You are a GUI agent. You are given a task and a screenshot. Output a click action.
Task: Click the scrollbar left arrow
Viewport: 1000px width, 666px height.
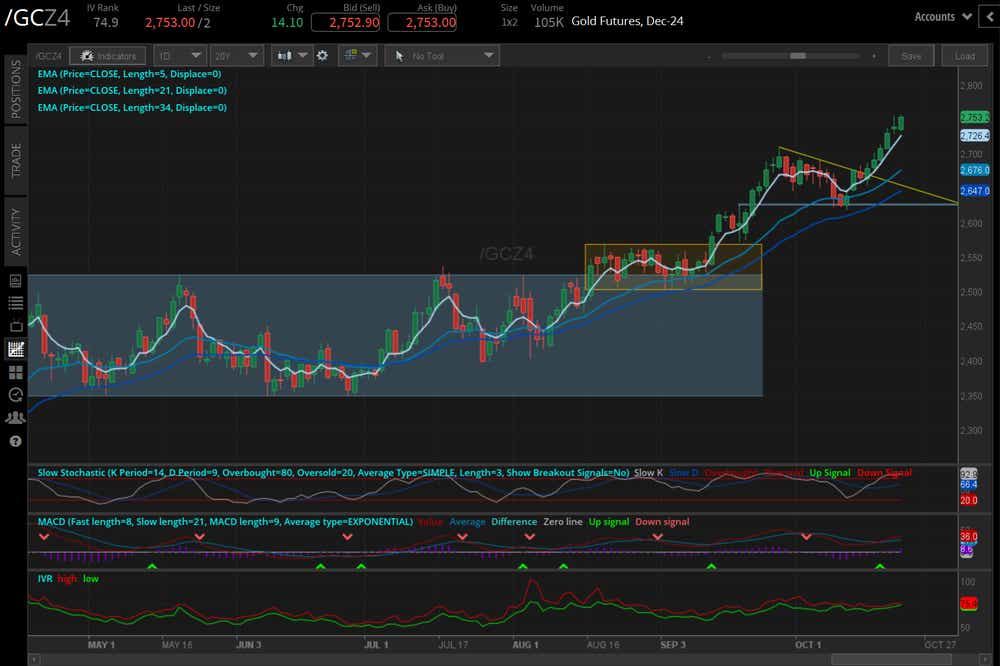coord(33,660)
